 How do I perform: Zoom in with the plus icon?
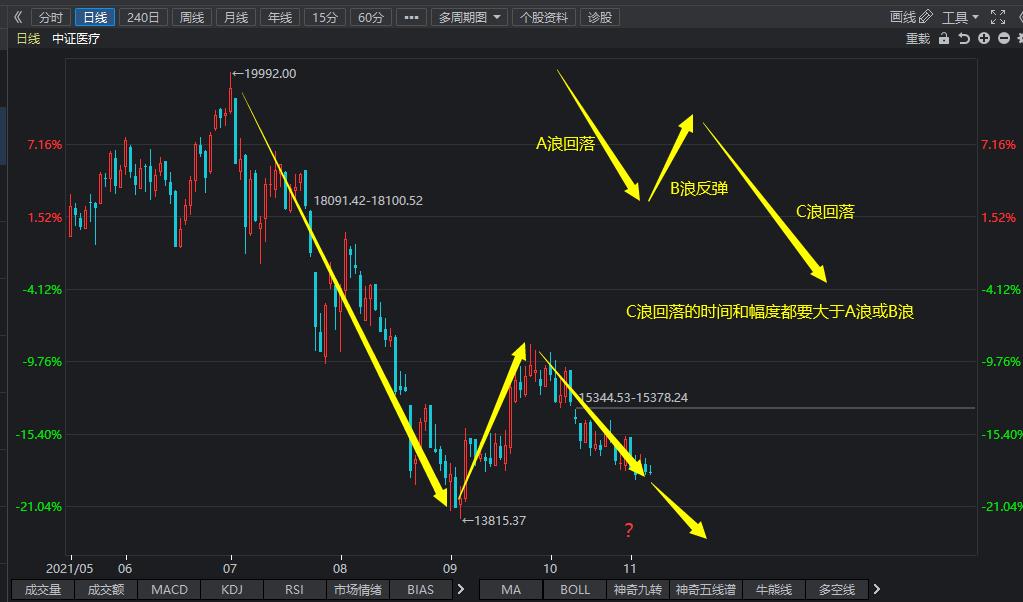point(984,37)
